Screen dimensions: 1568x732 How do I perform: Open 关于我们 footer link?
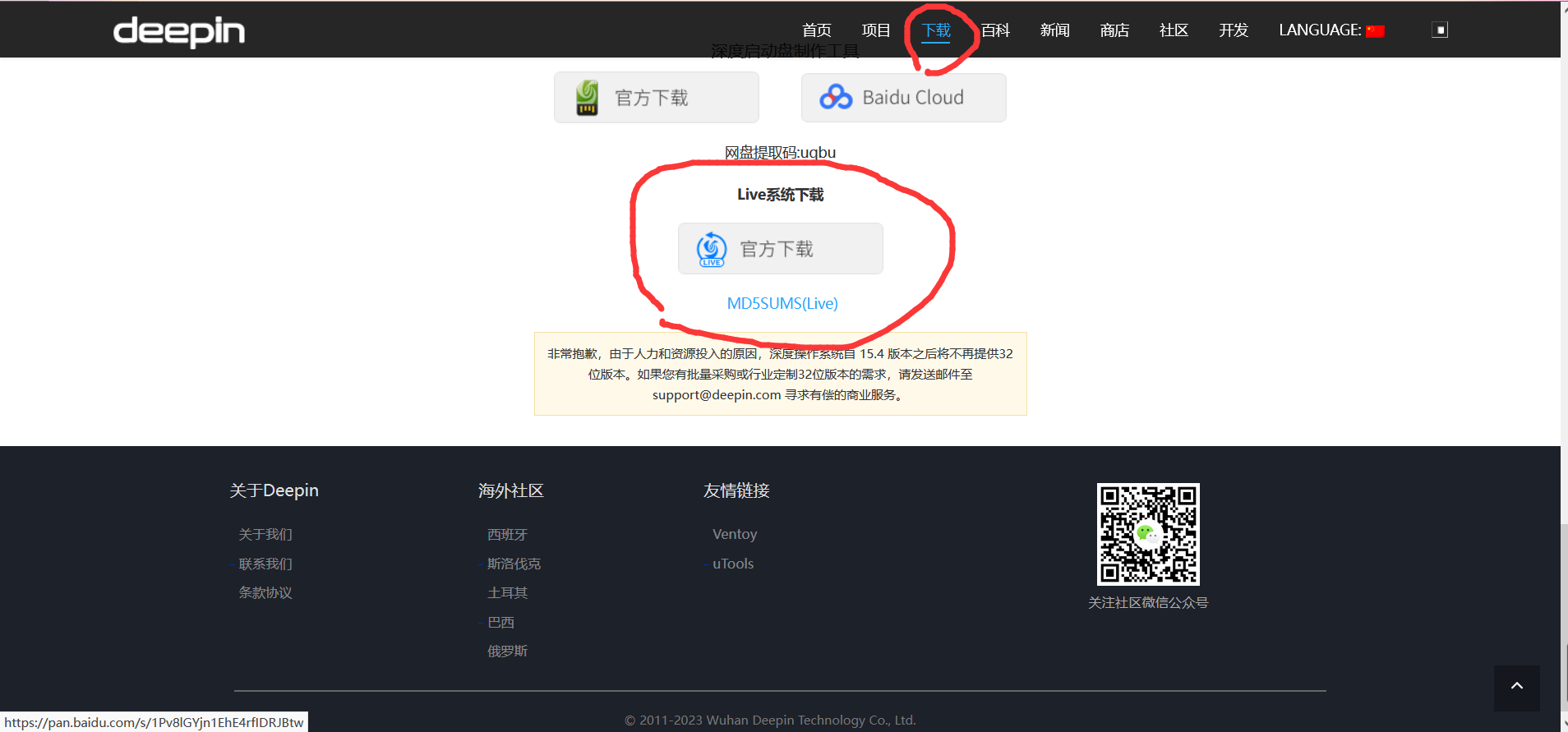tap(265, 534)
